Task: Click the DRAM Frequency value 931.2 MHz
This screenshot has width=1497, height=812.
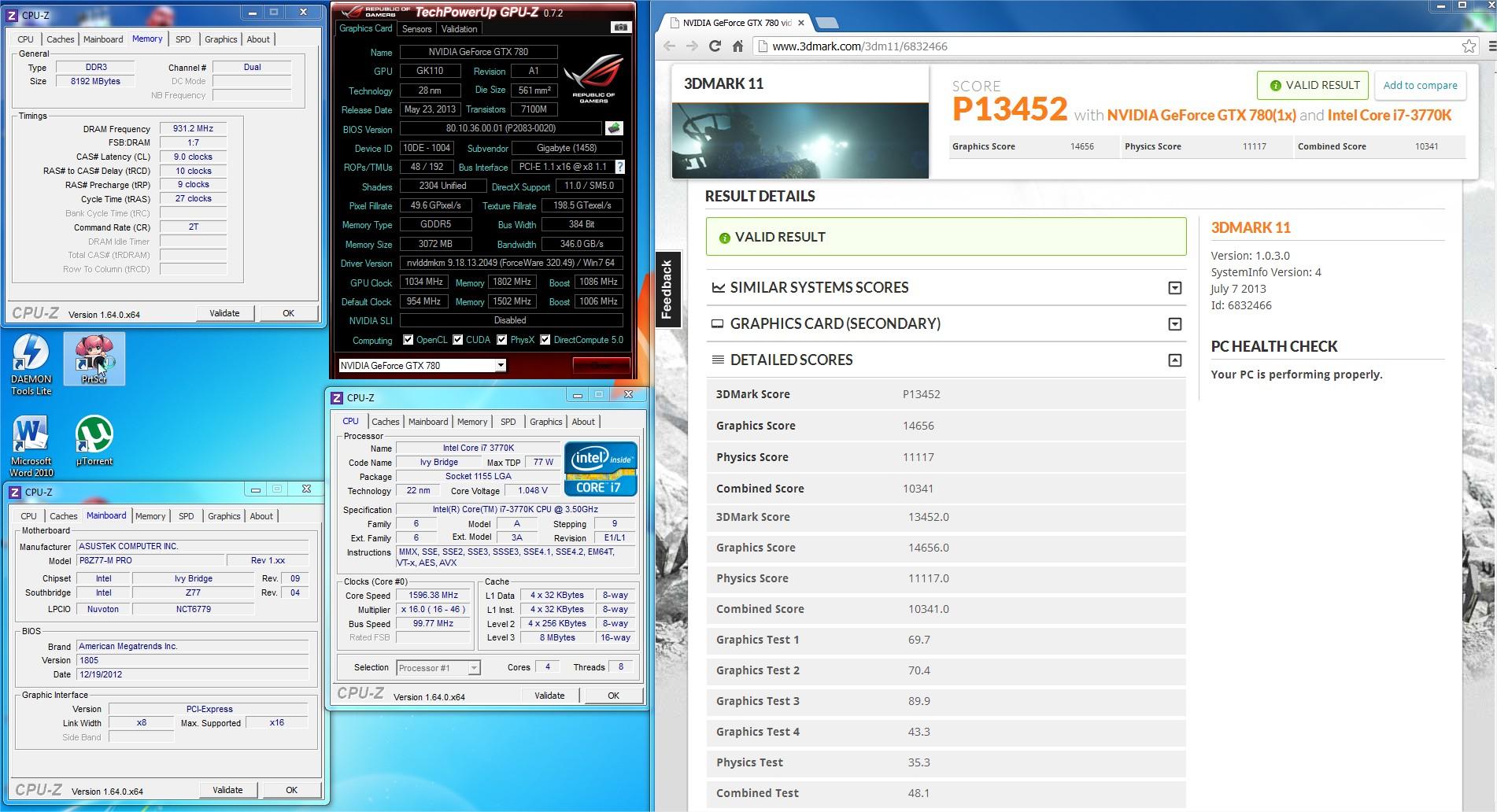Action: click(193, 129)
